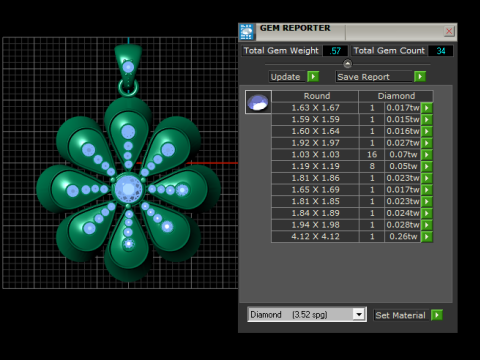This screenshot has height=360, width=480.
Task: Select the 1.94 X 1.98 size cell
Action: pyautogui.click(x=315, y=225)
